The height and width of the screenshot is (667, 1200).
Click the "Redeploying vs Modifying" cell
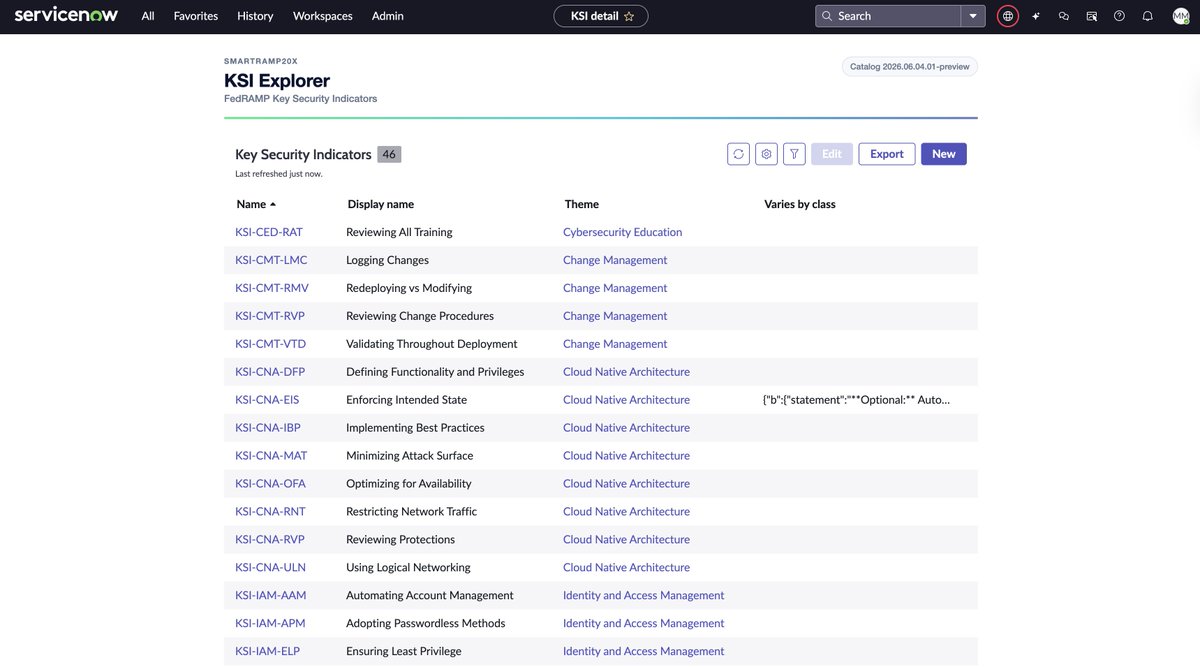coord(409,288)
